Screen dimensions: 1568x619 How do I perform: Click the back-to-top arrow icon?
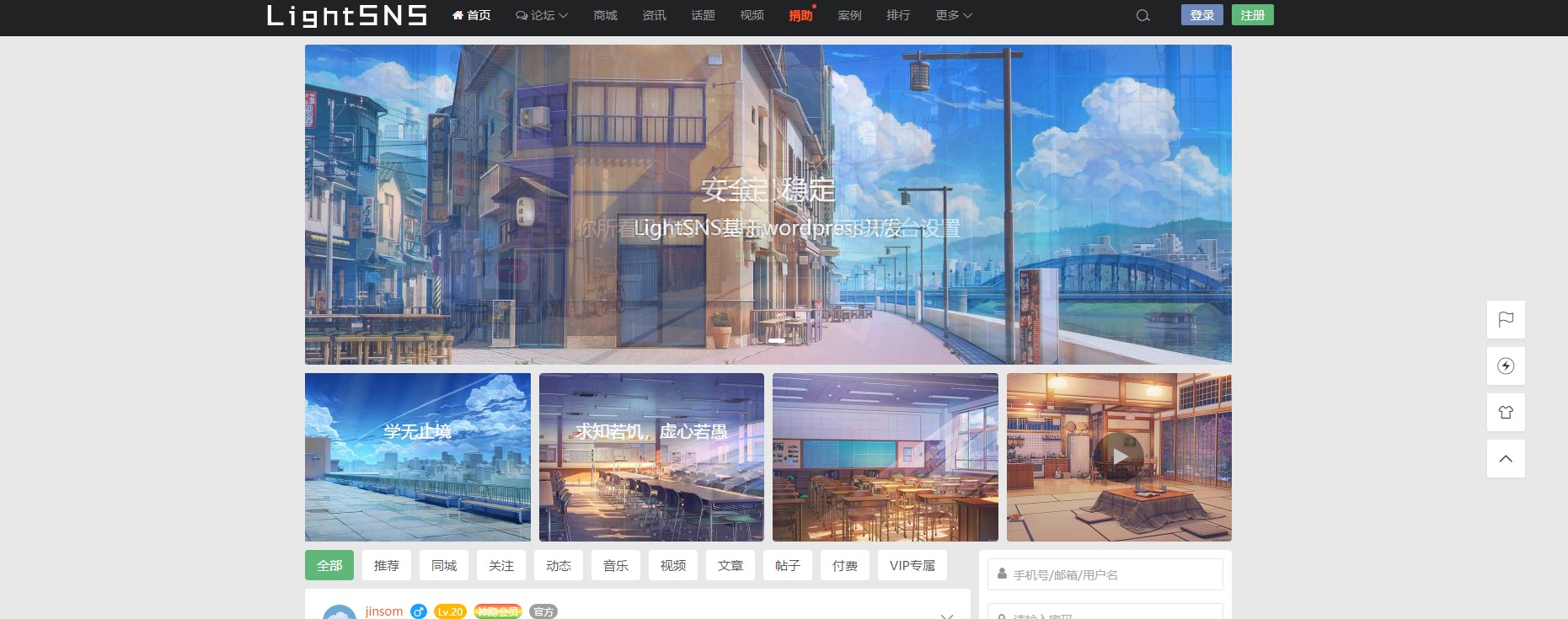pyautogui.click(x=1506, y=459)
